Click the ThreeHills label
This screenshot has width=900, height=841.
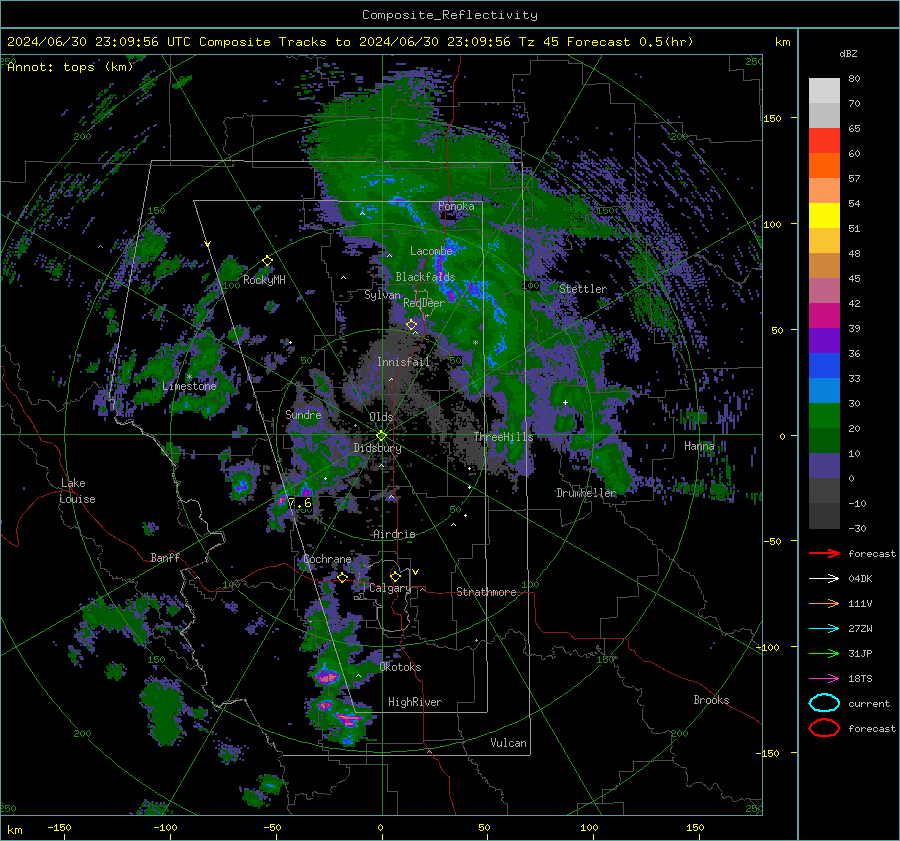503,437
